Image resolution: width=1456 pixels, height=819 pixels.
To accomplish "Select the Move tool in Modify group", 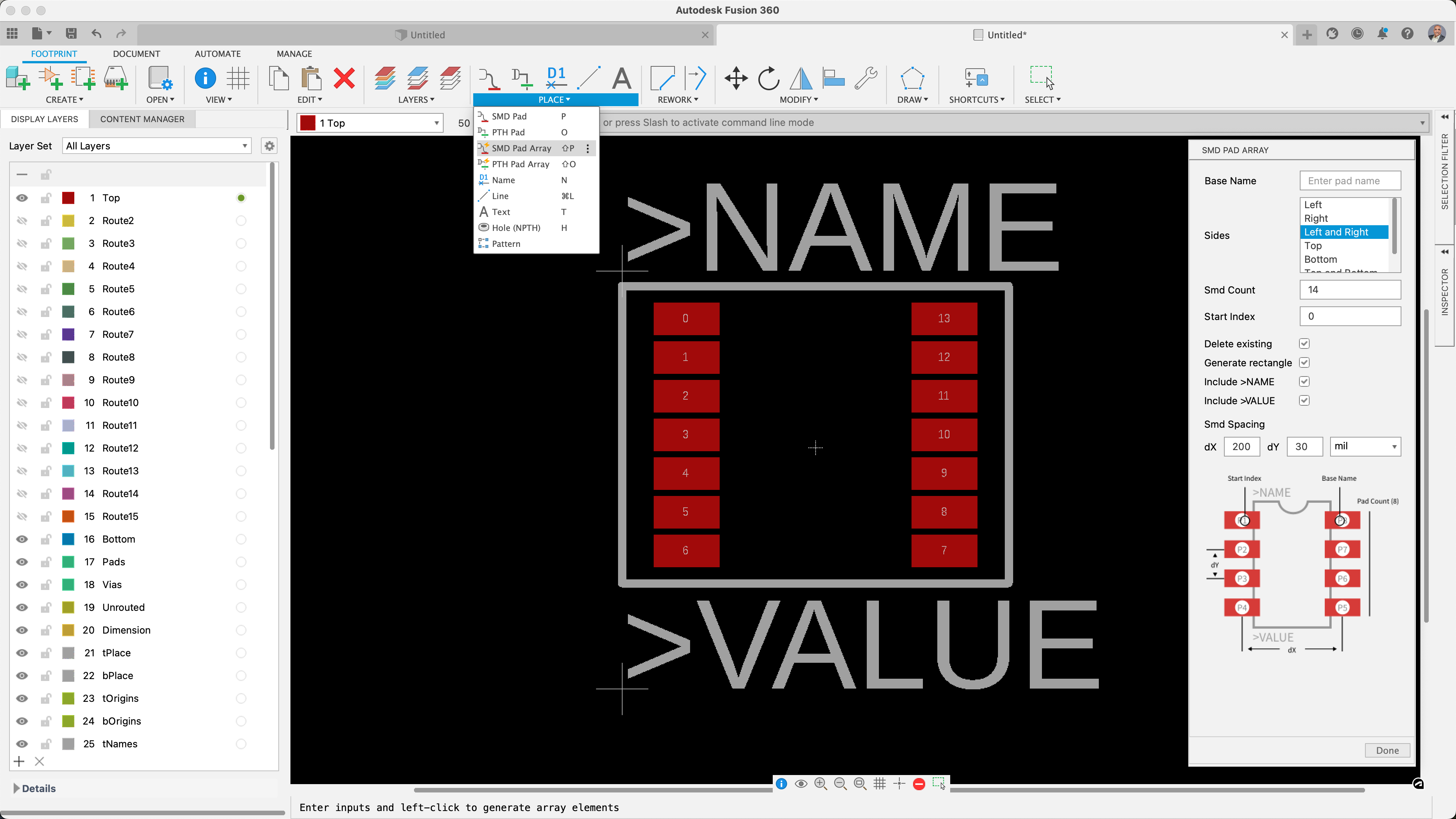I will click(736, 78).
